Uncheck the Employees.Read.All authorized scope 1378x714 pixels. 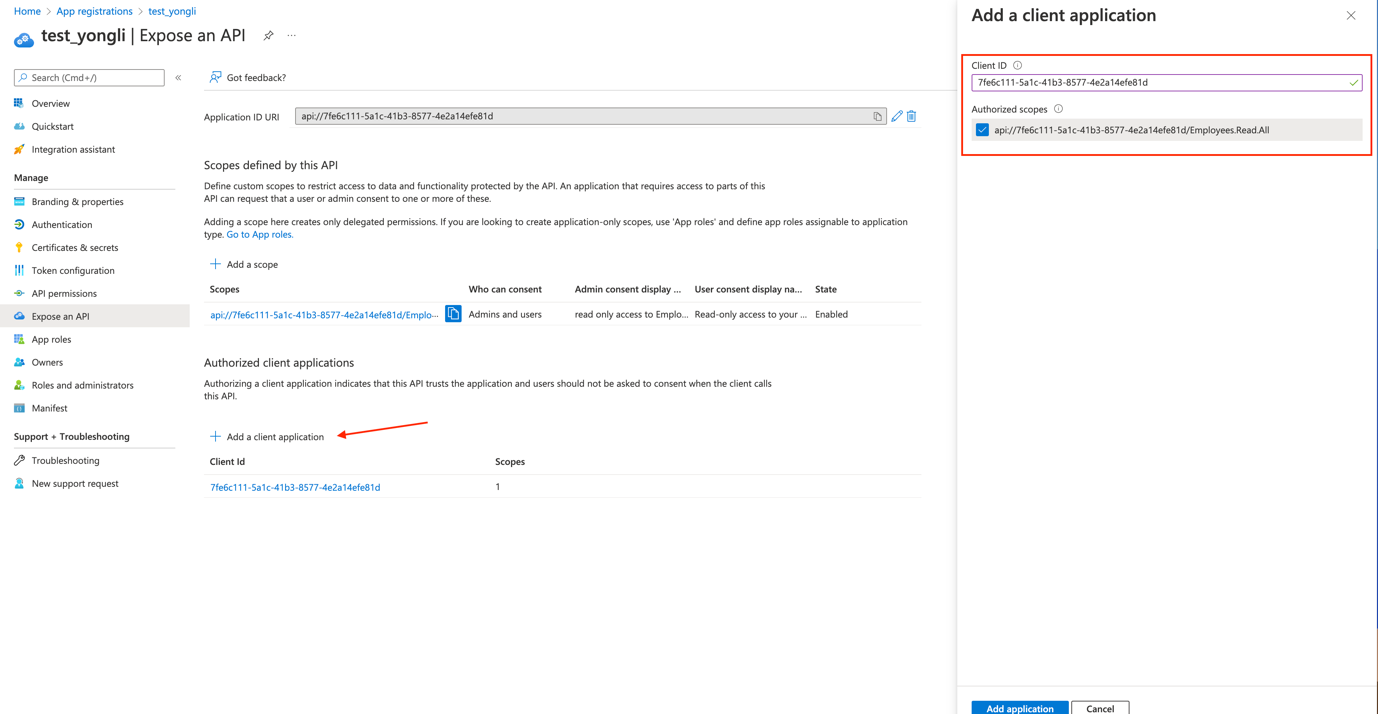coord(981,129)
